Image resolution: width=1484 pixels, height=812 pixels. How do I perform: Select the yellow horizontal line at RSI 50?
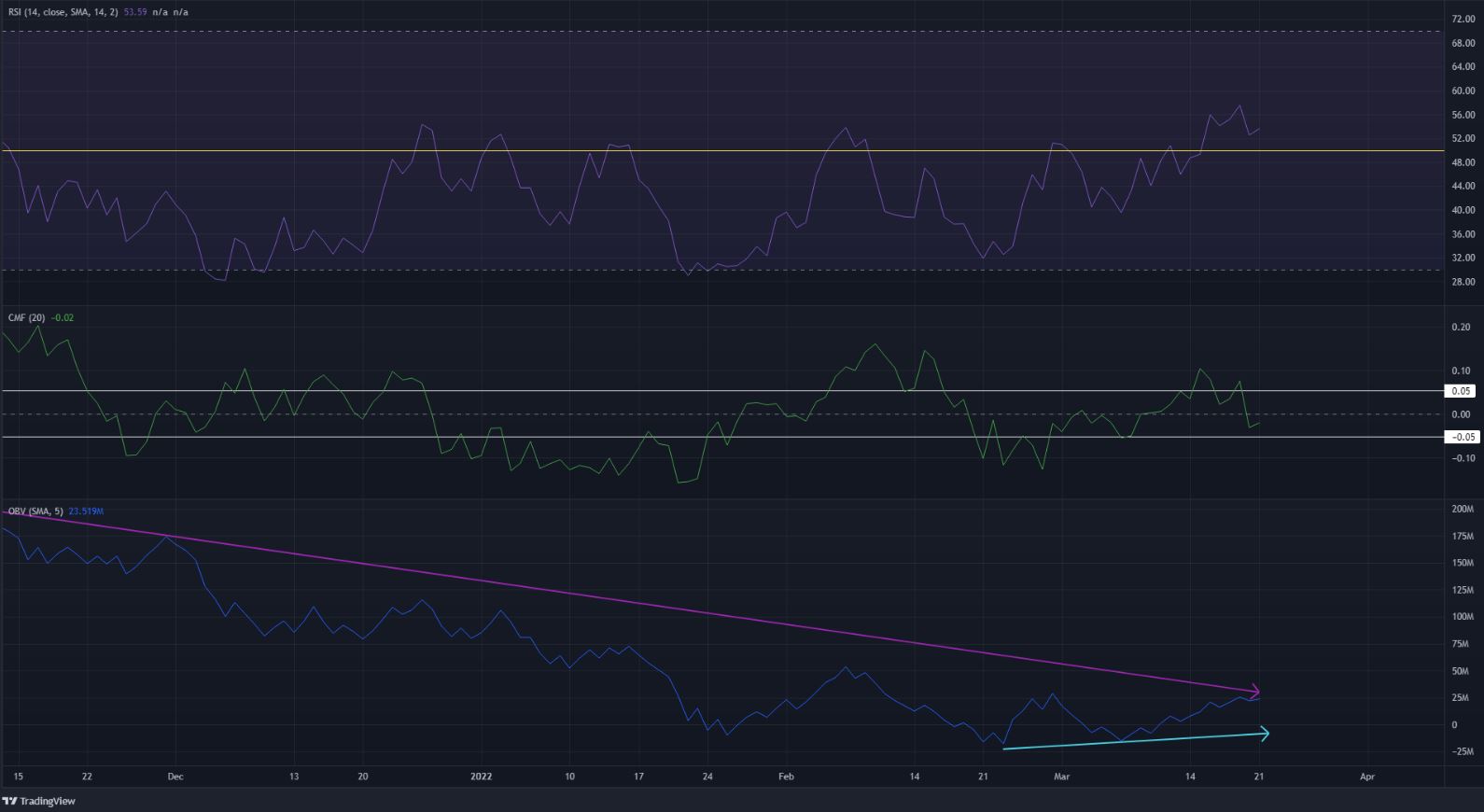click(x=721, y=150)
